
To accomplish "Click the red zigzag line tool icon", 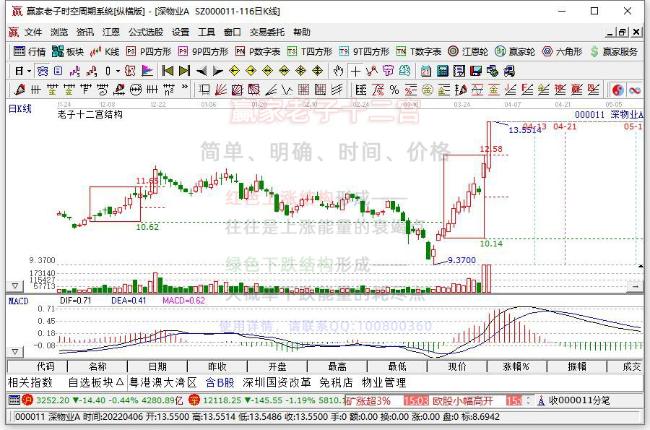I will point(372,71).
